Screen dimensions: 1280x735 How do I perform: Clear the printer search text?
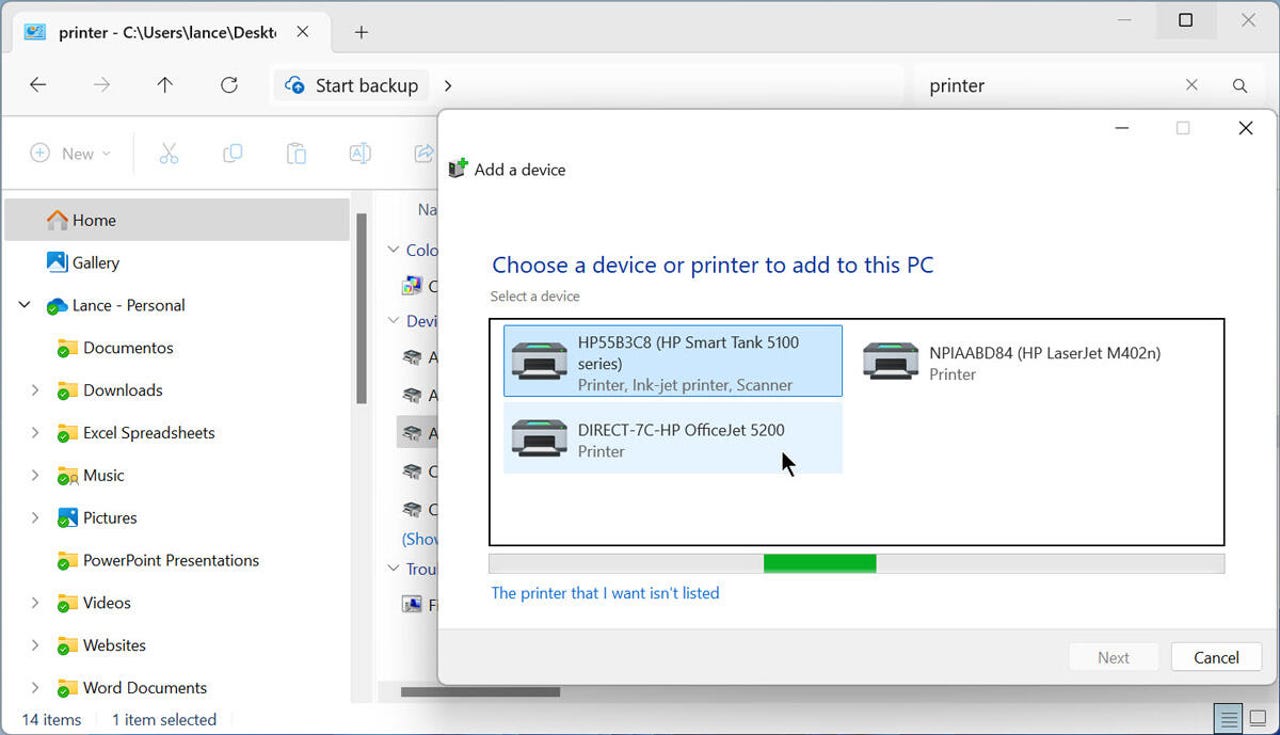click(1192, 85)
